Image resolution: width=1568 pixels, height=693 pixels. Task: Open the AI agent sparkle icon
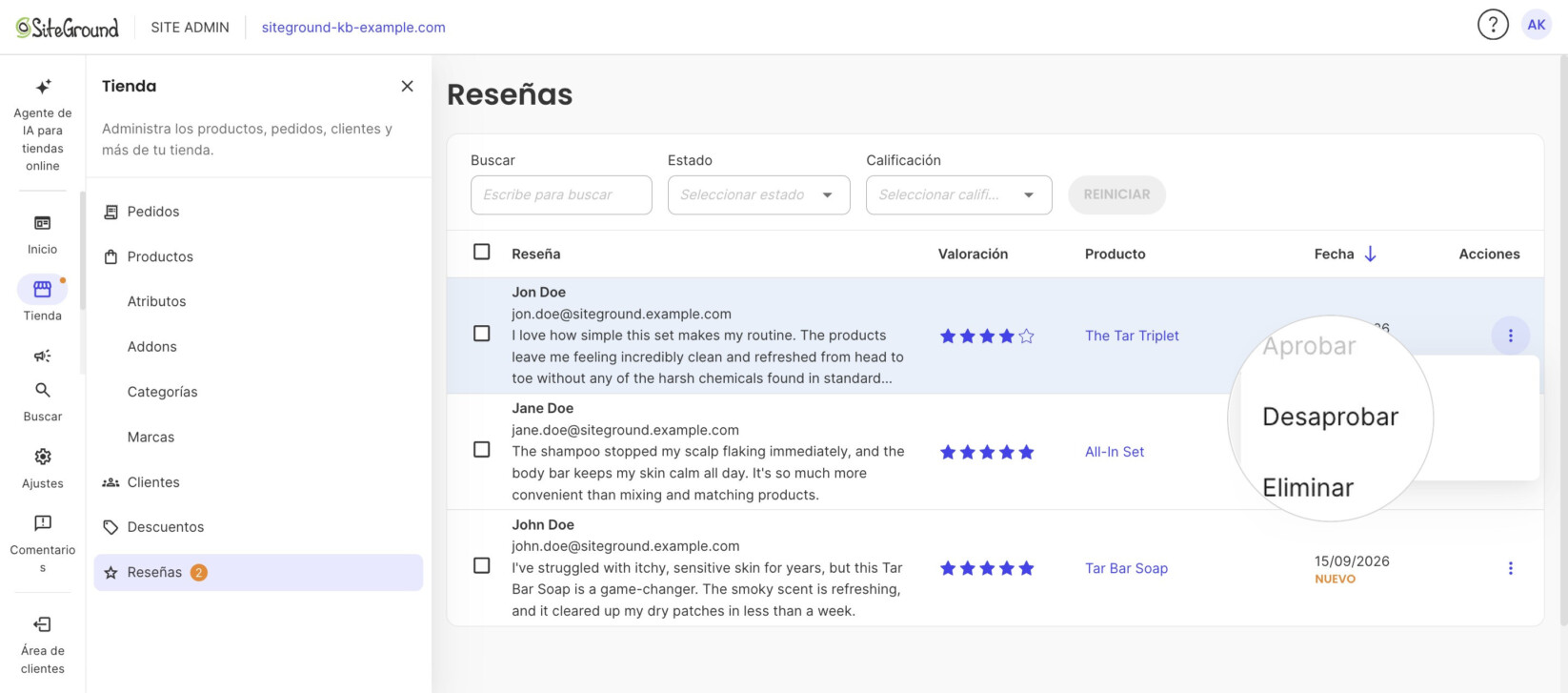coord(43,87)
